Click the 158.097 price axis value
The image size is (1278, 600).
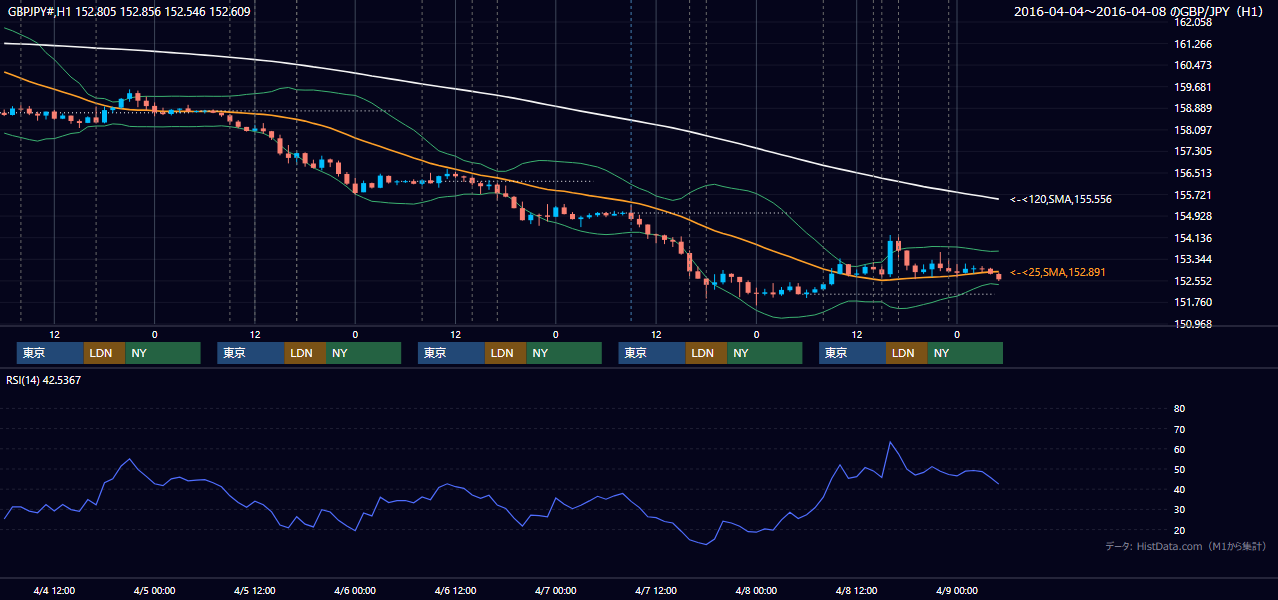1193,130
